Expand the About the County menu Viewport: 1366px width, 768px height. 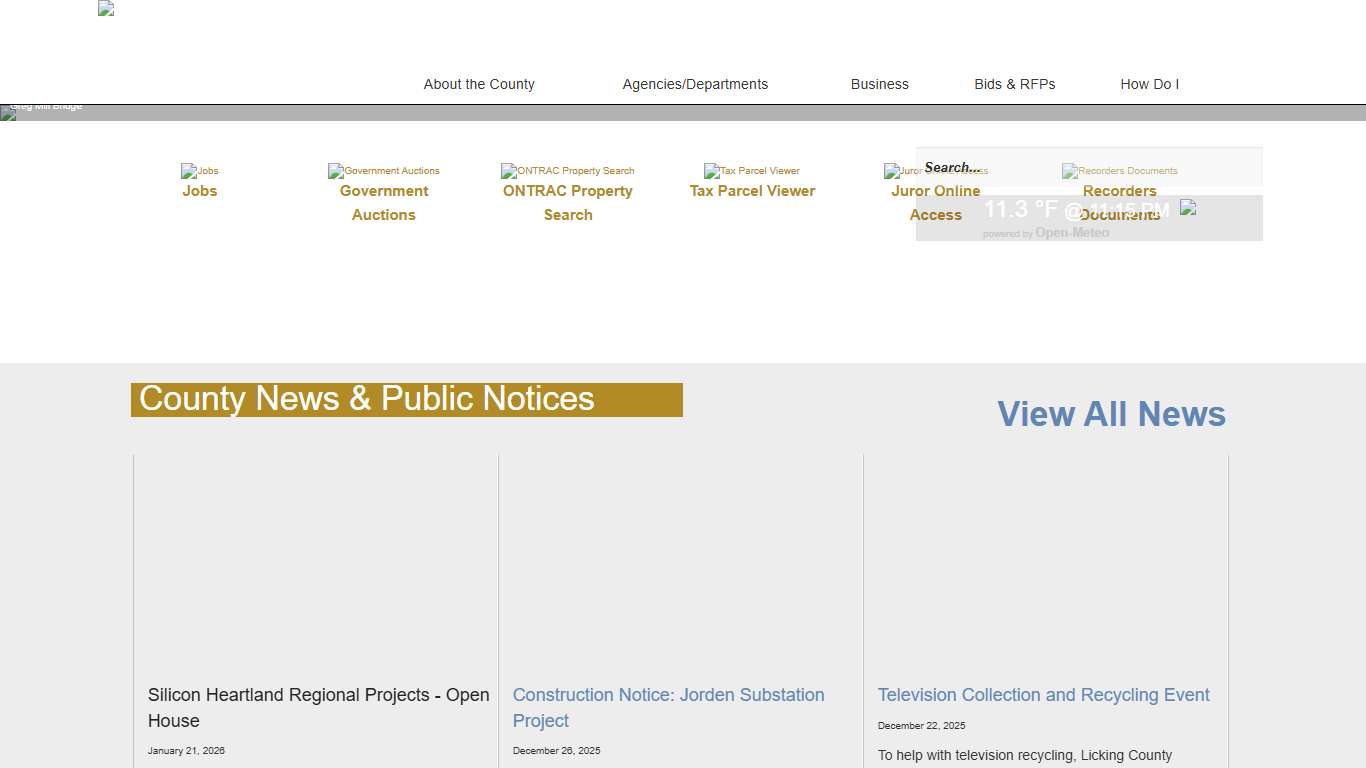pos(479,84)
